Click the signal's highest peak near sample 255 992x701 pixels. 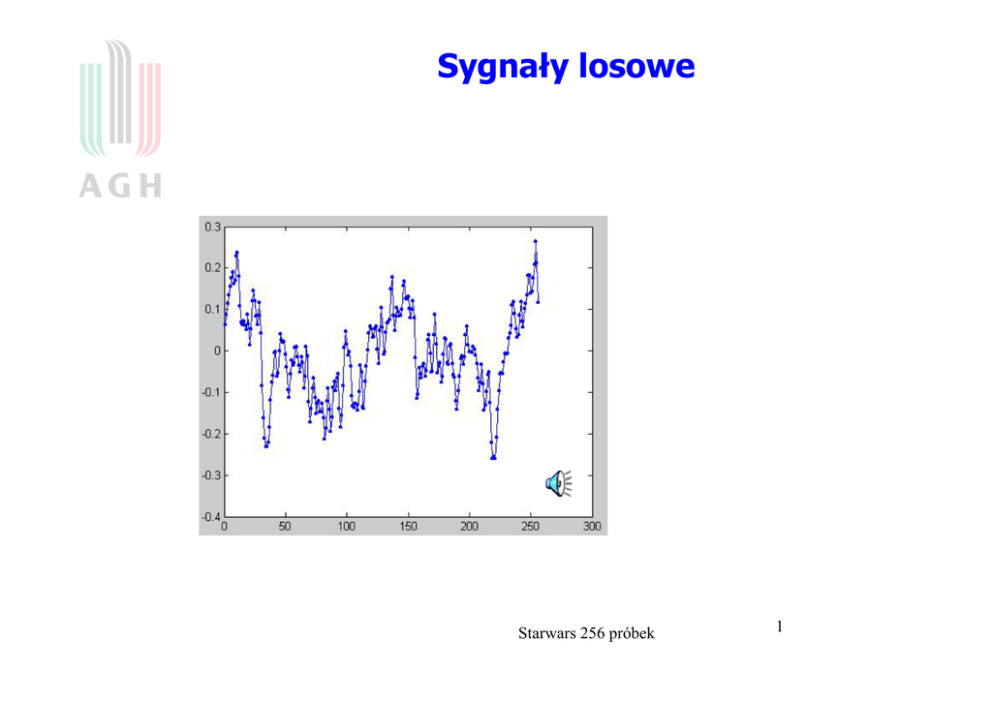coord(536,242)
